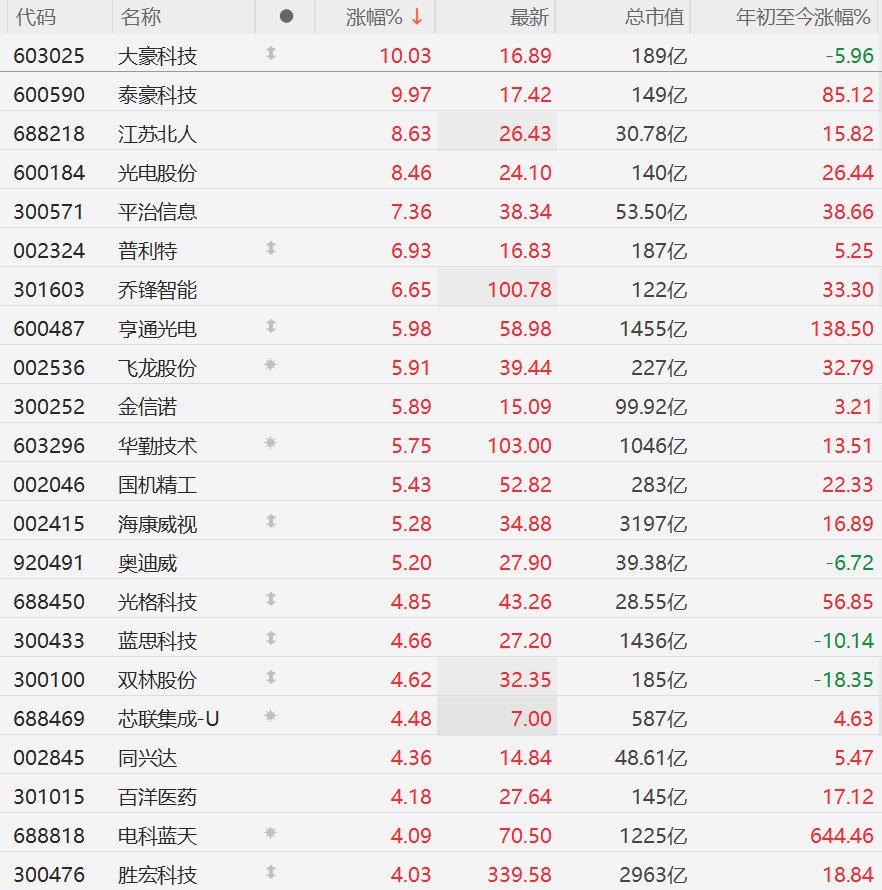
Task: Click the 名称 column header
Action: coord(140,17)
